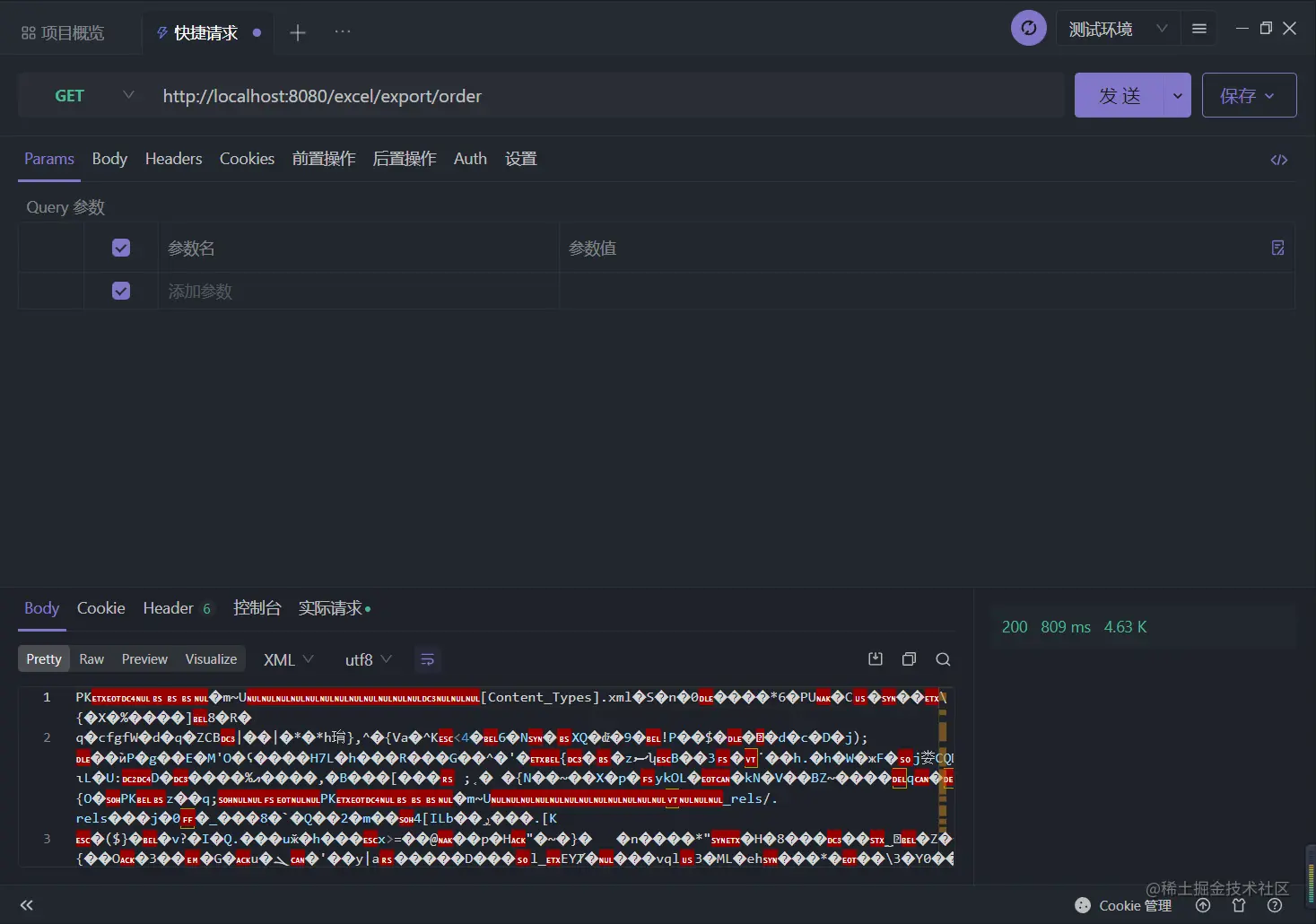Screen dimensions: 1316x924
Task: Click the request URL input field
Action: [x=538, y=95]
